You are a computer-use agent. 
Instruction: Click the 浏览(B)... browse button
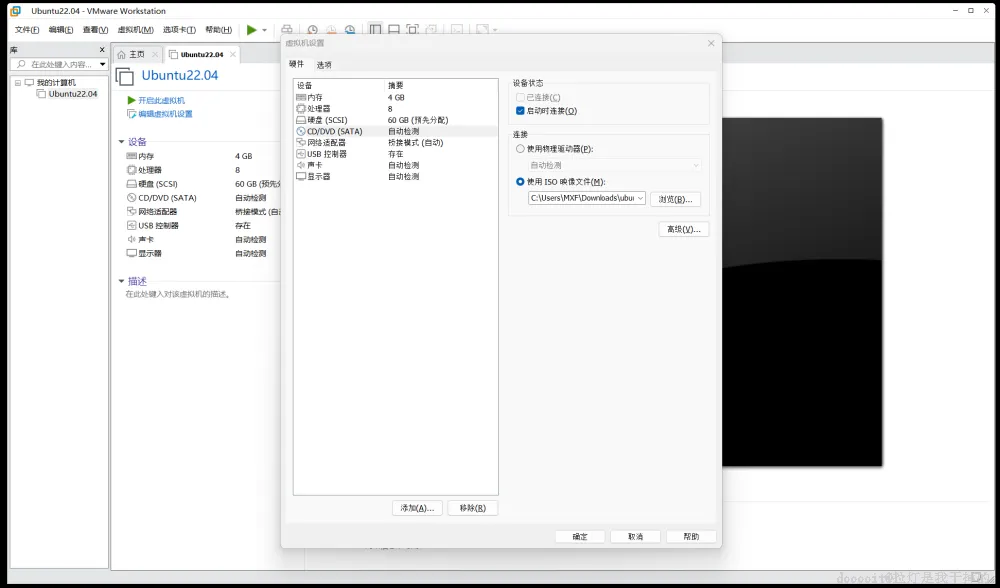(676, 199)
